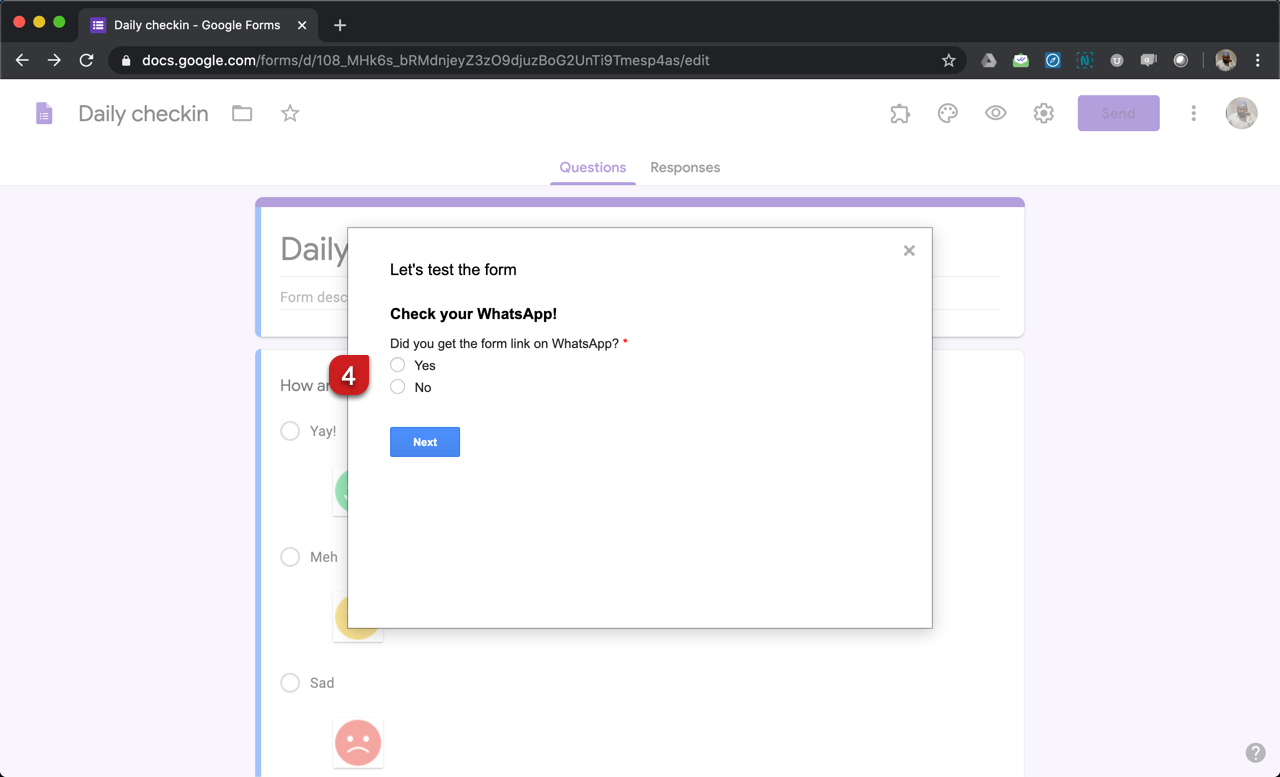The height and width of the screenshot is (777, 1280).
Task: Click the help question mark icon
Action: point(1255,753)
